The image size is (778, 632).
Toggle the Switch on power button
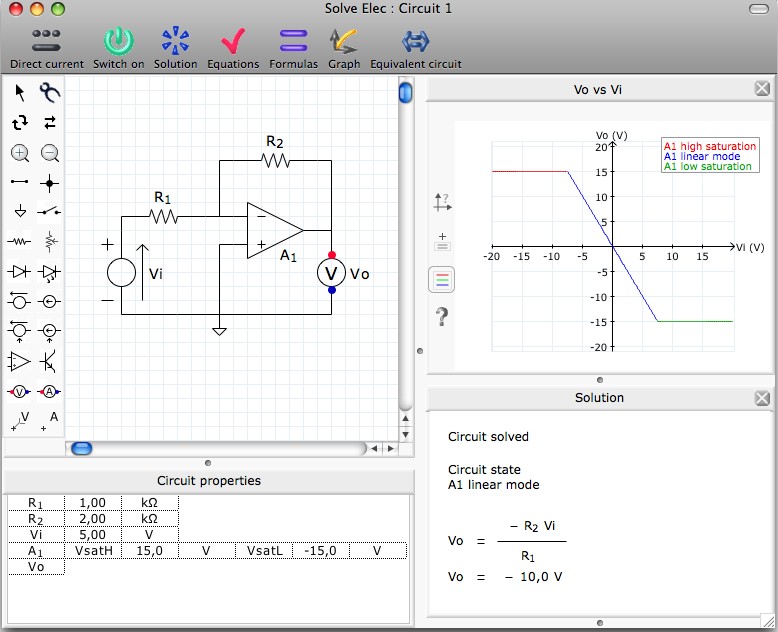click(x=119, y=49)
